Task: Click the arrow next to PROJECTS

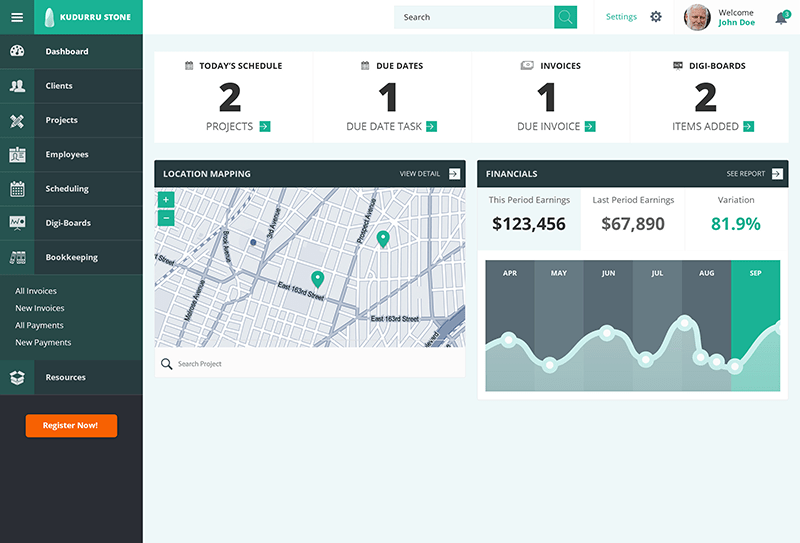Action: point(265,127)
